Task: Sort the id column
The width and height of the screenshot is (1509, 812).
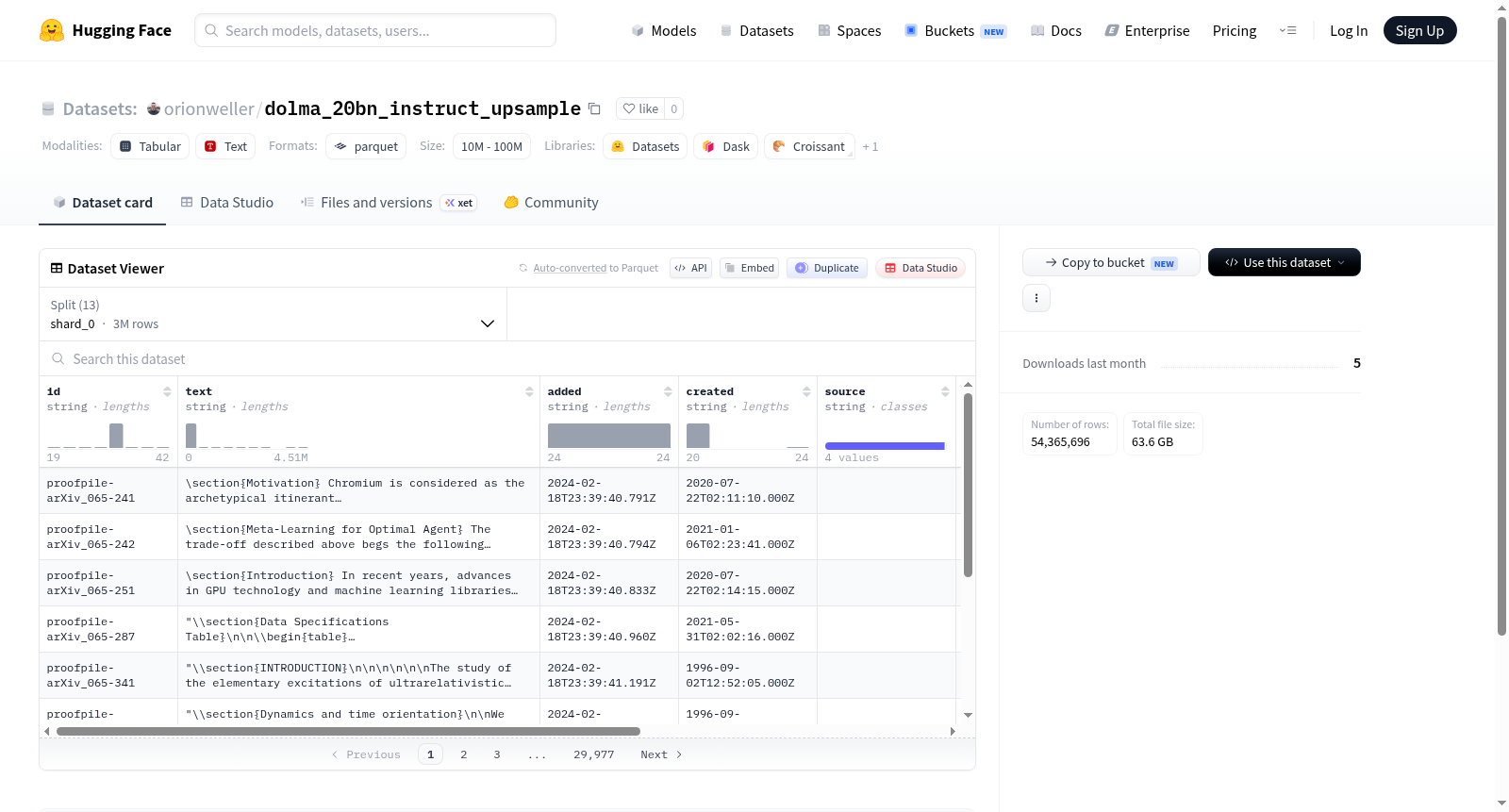Action: tap(167, 391)
